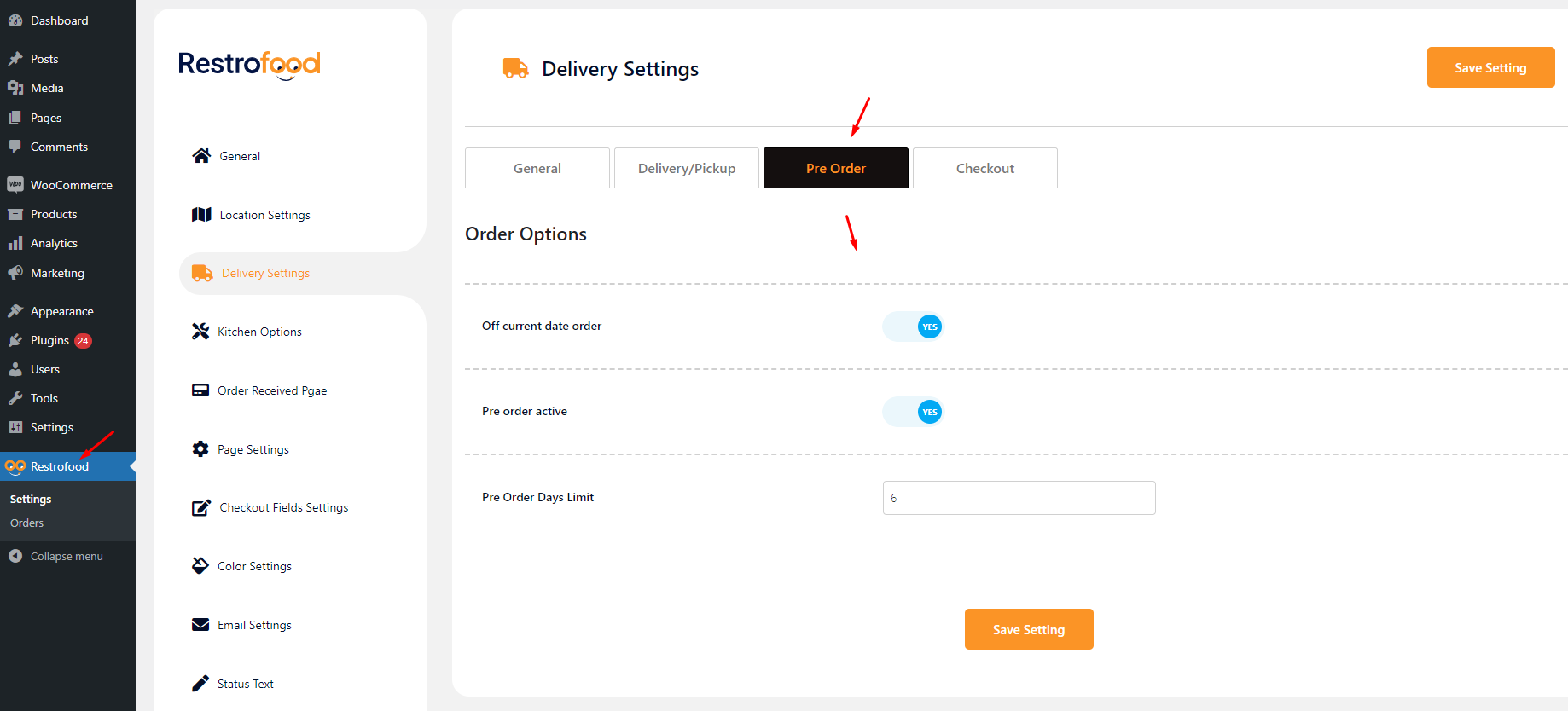The width and height of the screenshot is (1568, 711).
Task: Click the Order Received Page card icon
Action: 200,390
